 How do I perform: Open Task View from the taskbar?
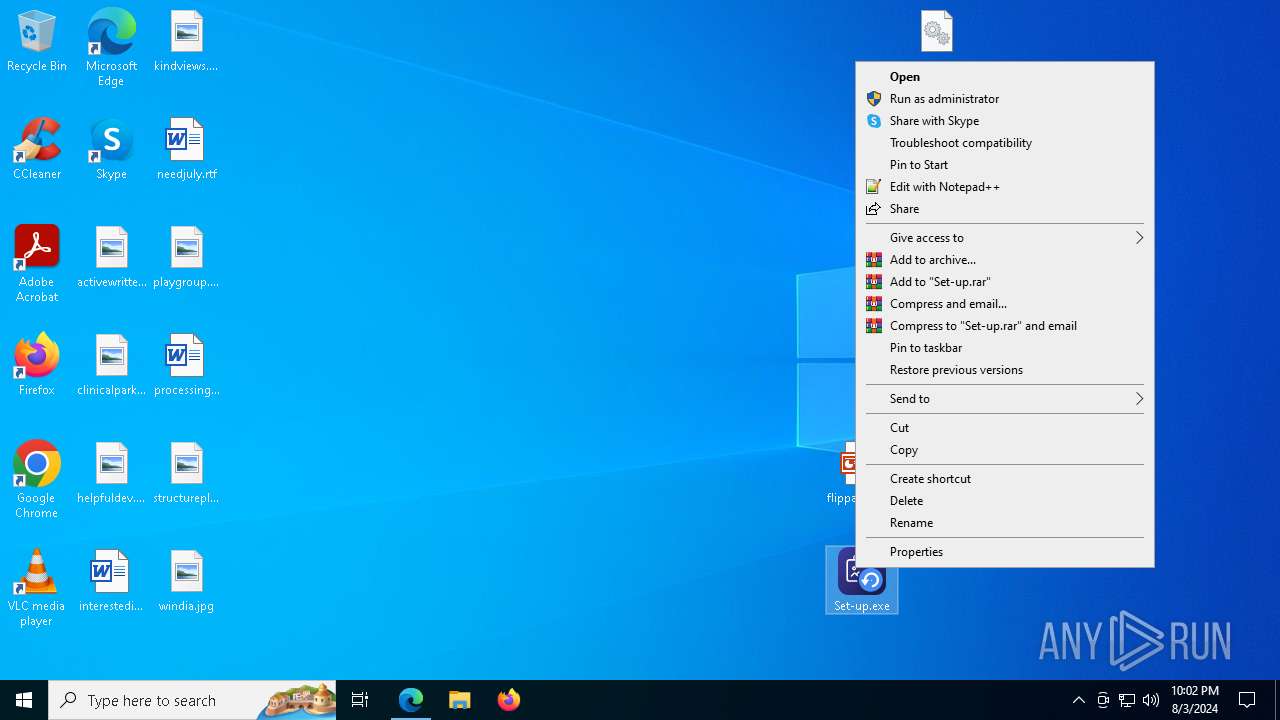pos(360,700)
